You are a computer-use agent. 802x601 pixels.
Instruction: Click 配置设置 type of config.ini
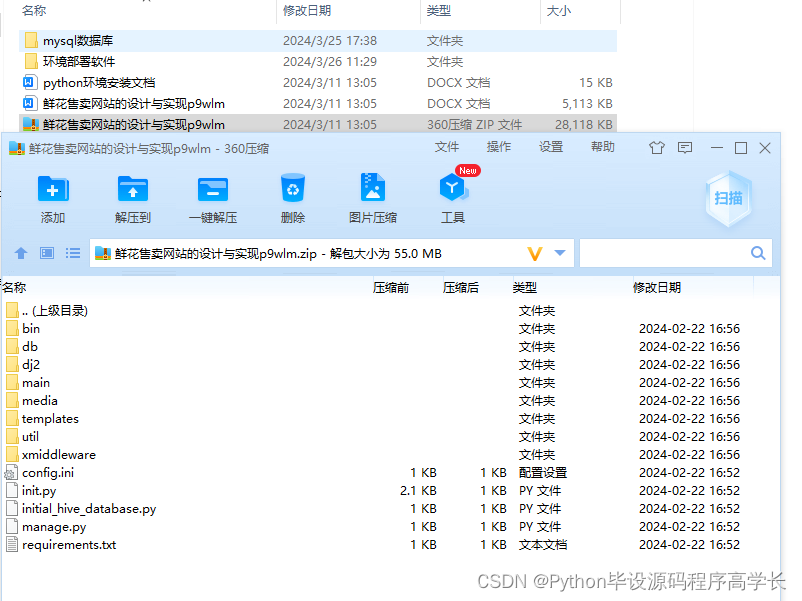coord(543,473)
